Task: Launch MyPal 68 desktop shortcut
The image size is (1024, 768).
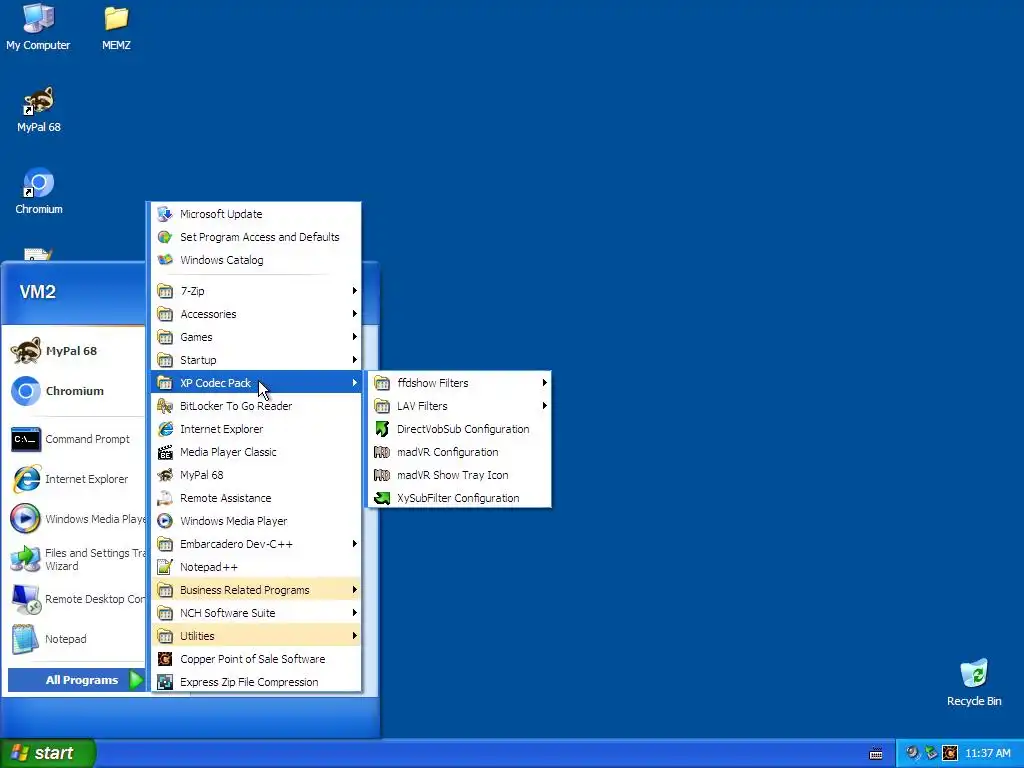Action: pos(39,110)
